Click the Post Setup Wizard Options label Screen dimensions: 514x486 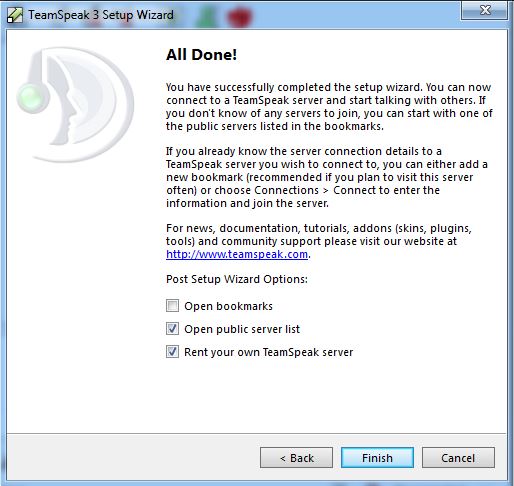tap(237, 279)
